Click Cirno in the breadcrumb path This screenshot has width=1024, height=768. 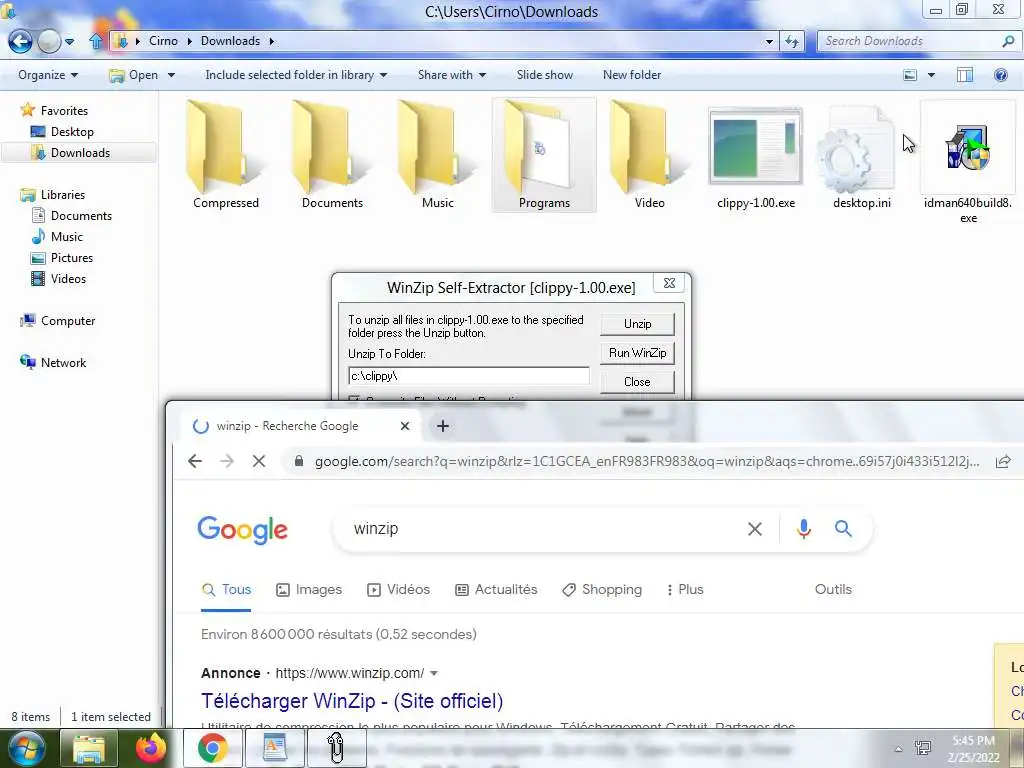[x=163, y=40]
